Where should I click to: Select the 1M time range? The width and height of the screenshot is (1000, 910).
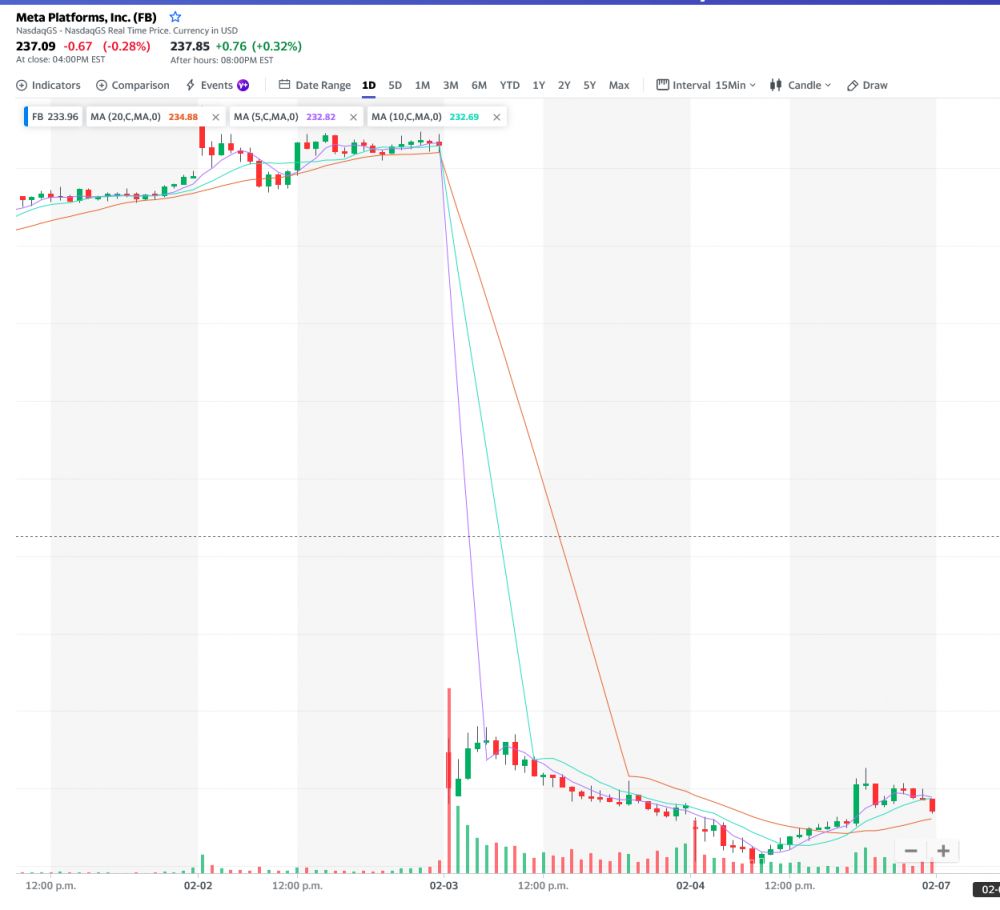[422, 85]
